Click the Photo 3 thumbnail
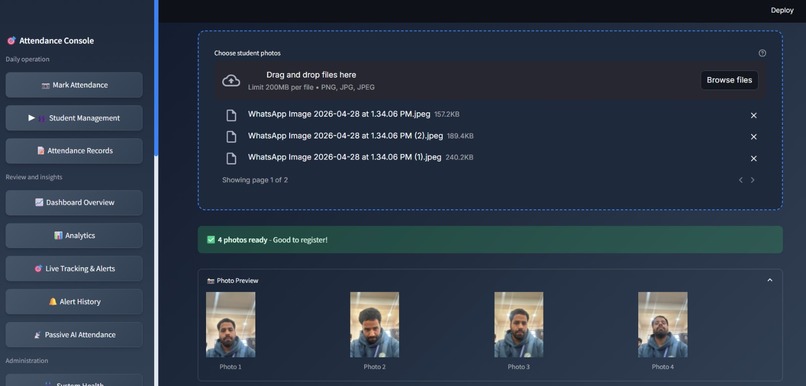Viewport: 806px width, 386px height. pos(519,325)
